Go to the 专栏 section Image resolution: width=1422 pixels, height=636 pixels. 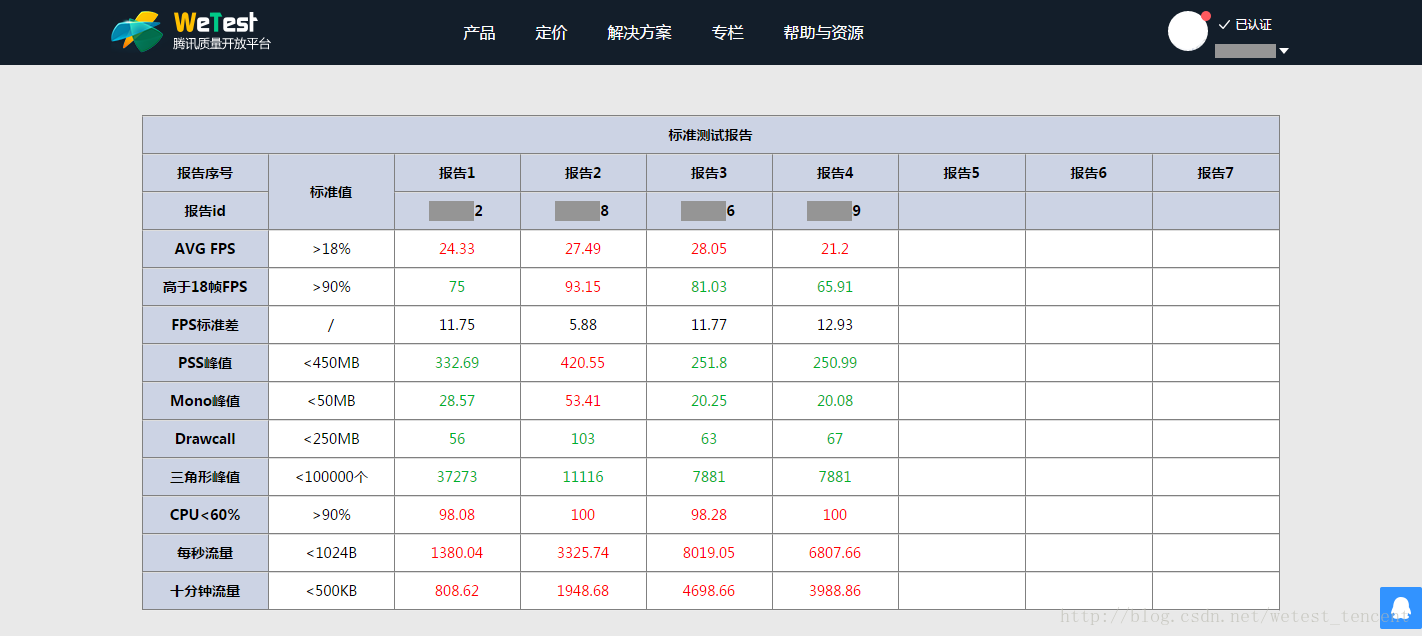tap(727, 33)
